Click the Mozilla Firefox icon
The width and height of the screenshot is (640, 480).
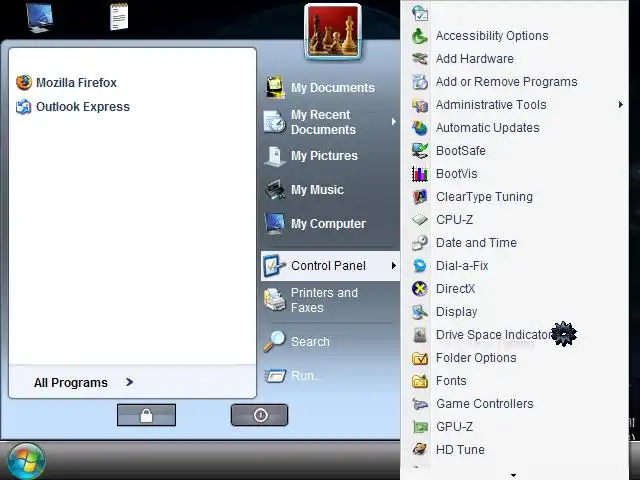[24, 82]
